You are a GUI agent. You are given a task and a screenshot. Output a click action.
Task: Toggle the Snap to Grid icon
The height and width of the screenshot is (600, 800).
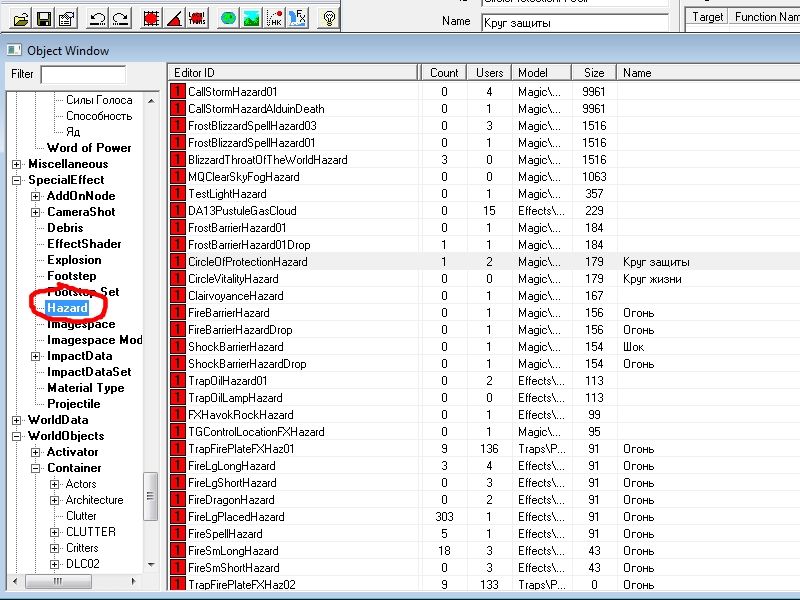click(151, 17)
